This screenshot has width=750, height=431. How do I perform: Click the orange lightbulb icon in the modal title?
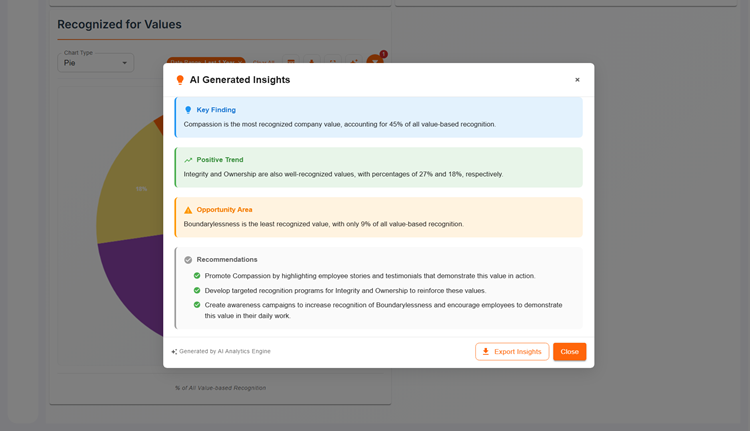180,80
